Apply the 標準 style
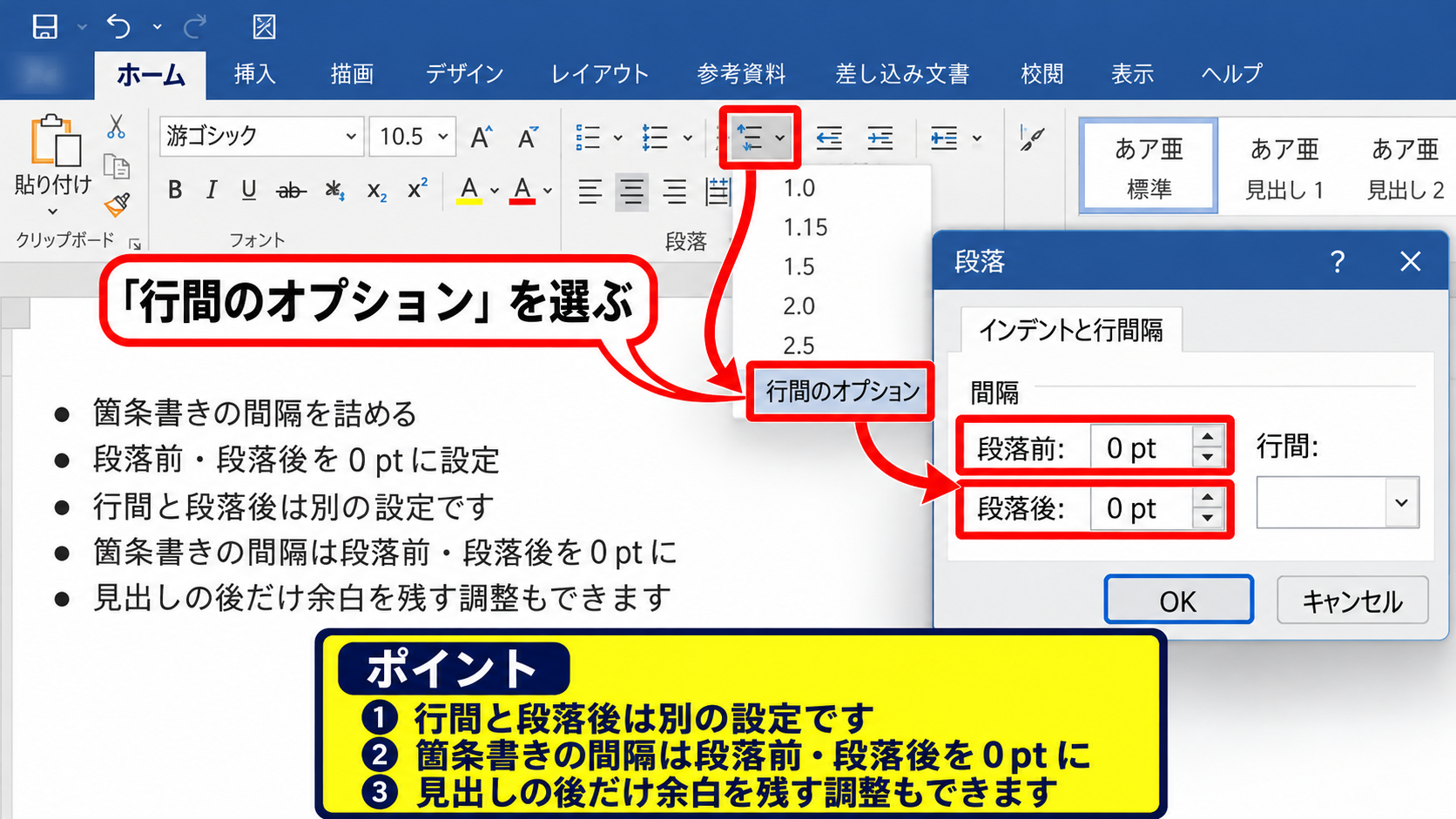 (x=1148, y=166)
